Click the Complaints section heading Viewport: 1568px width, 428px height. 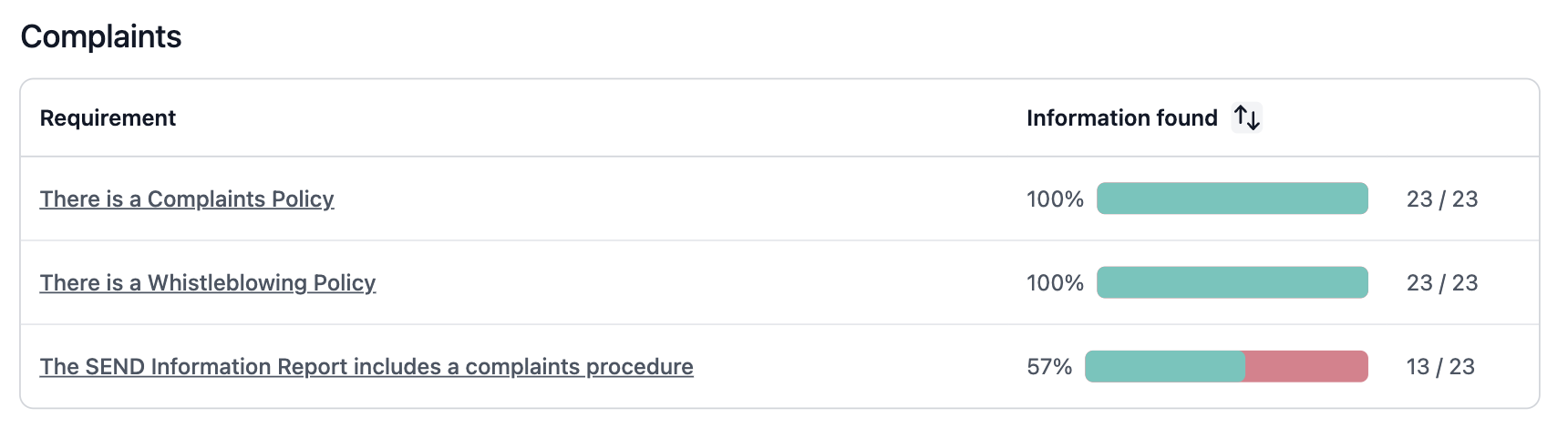pos(101,36)
